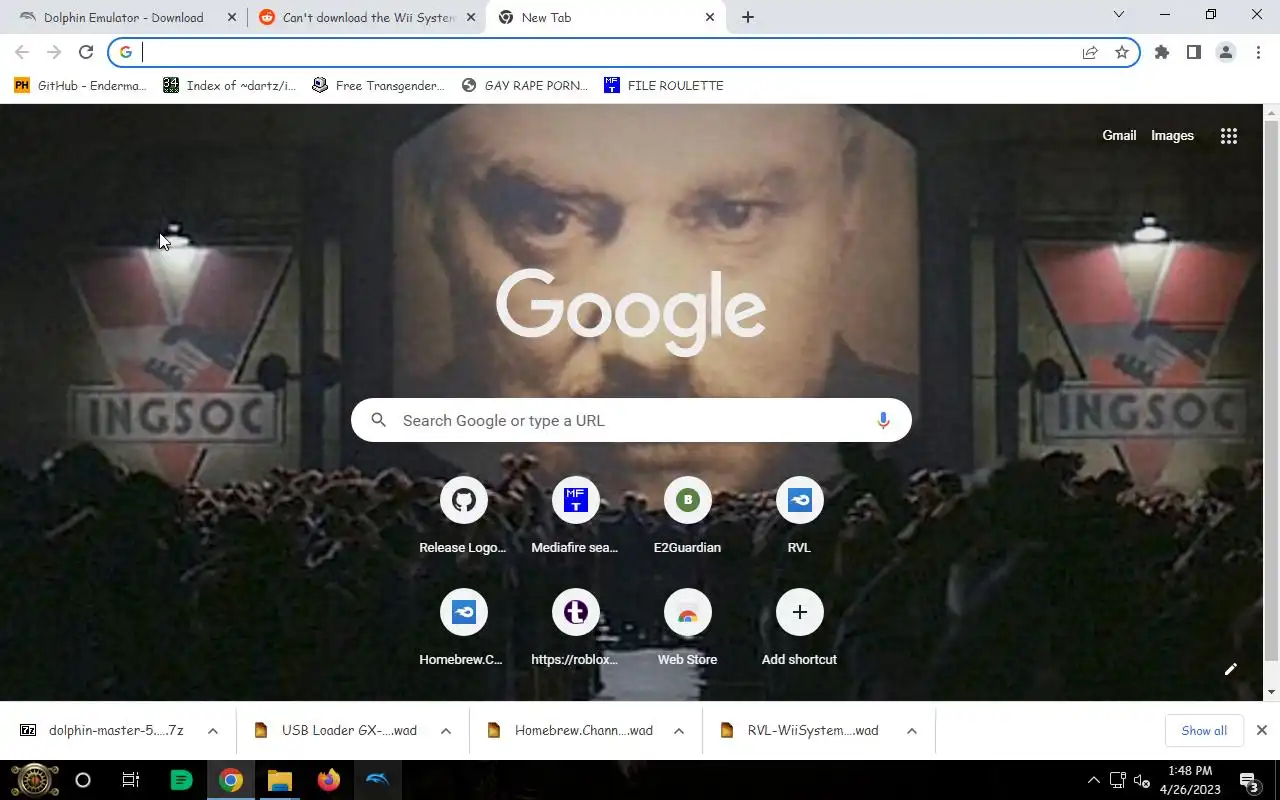Image resolution: width=1280 pixels, height=800 pixels.
Task: Open a new tab with plus button
Action: [748, 17]
